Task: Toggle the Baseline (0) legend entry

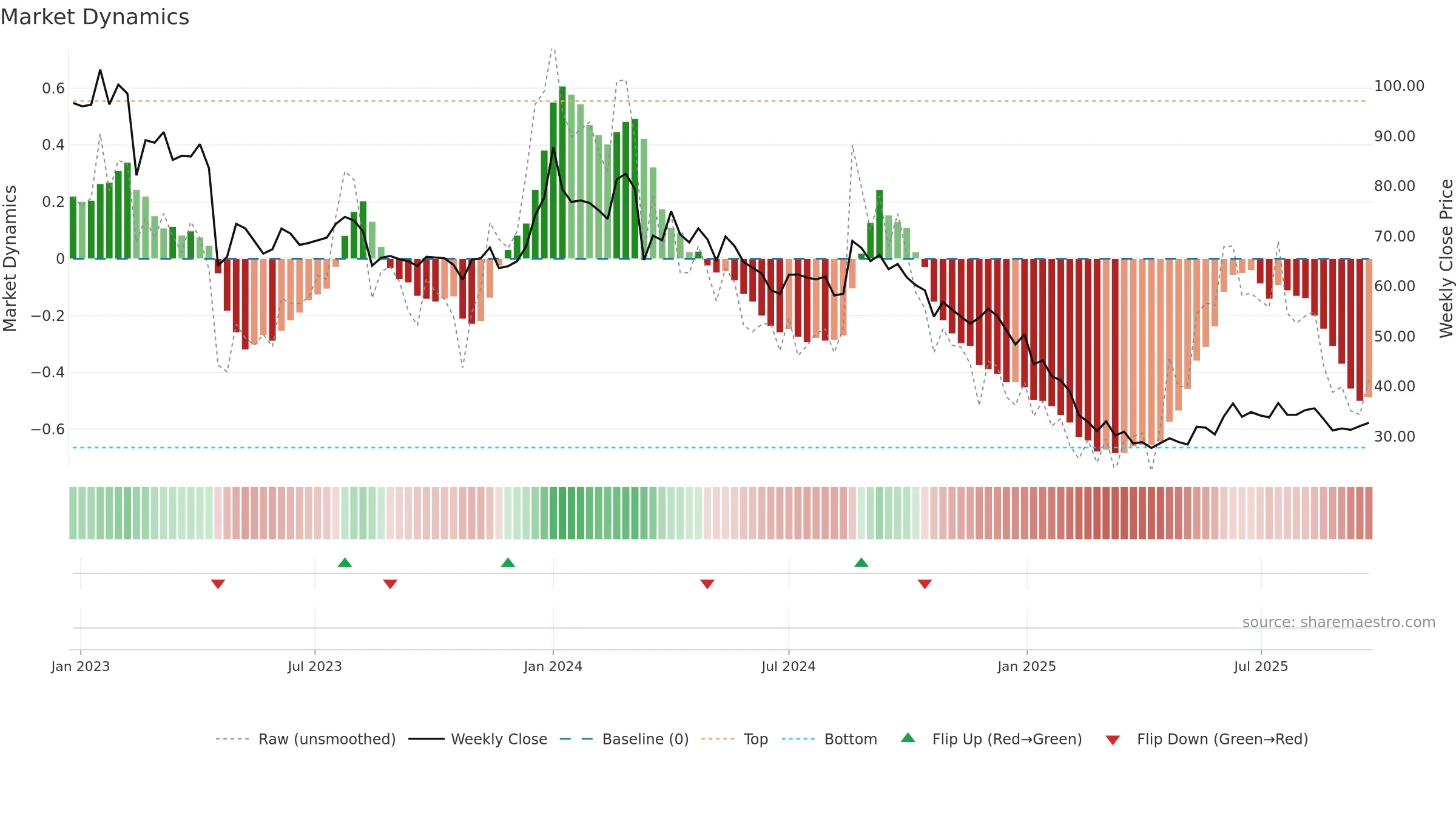Action: [x=624, y=739]
